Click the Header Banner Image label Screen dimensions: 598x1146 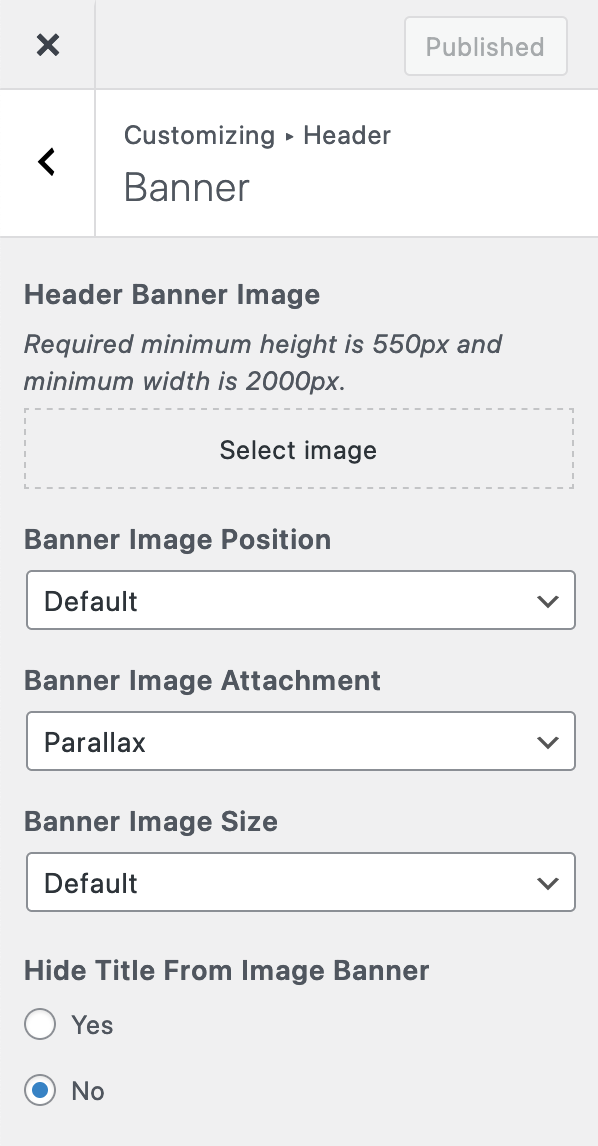(172, 295)
